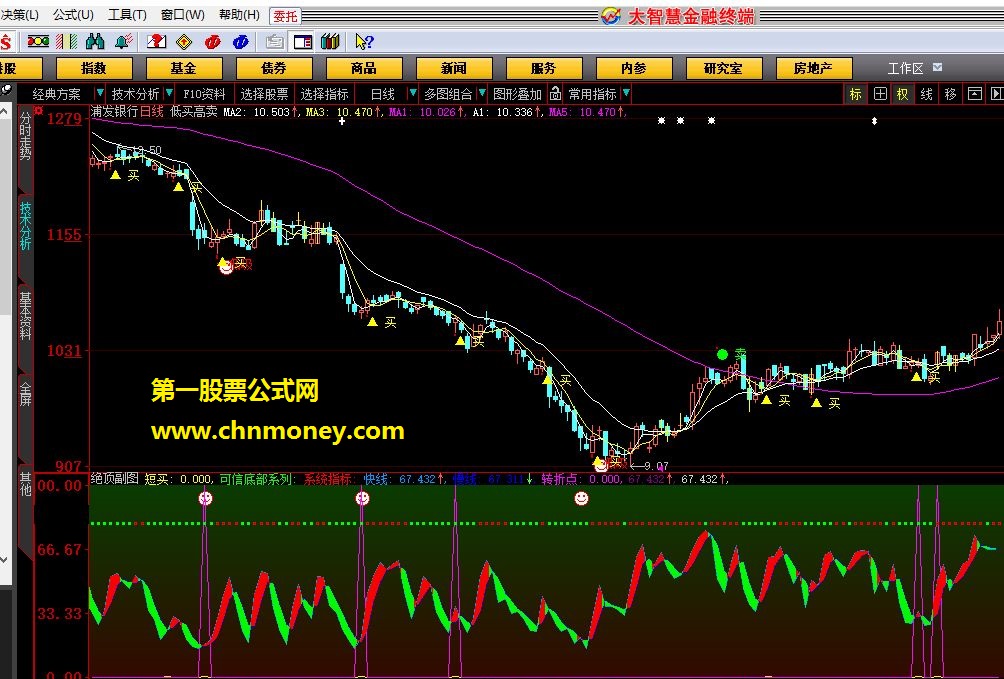Click the 服务 yellow button
The width and height of the screenshot is (1004, 679).
point(544,69)
